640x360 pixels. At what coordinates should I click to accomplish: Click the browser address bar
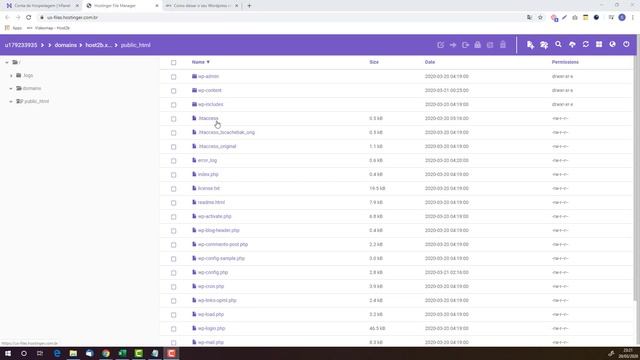[282, 18]
